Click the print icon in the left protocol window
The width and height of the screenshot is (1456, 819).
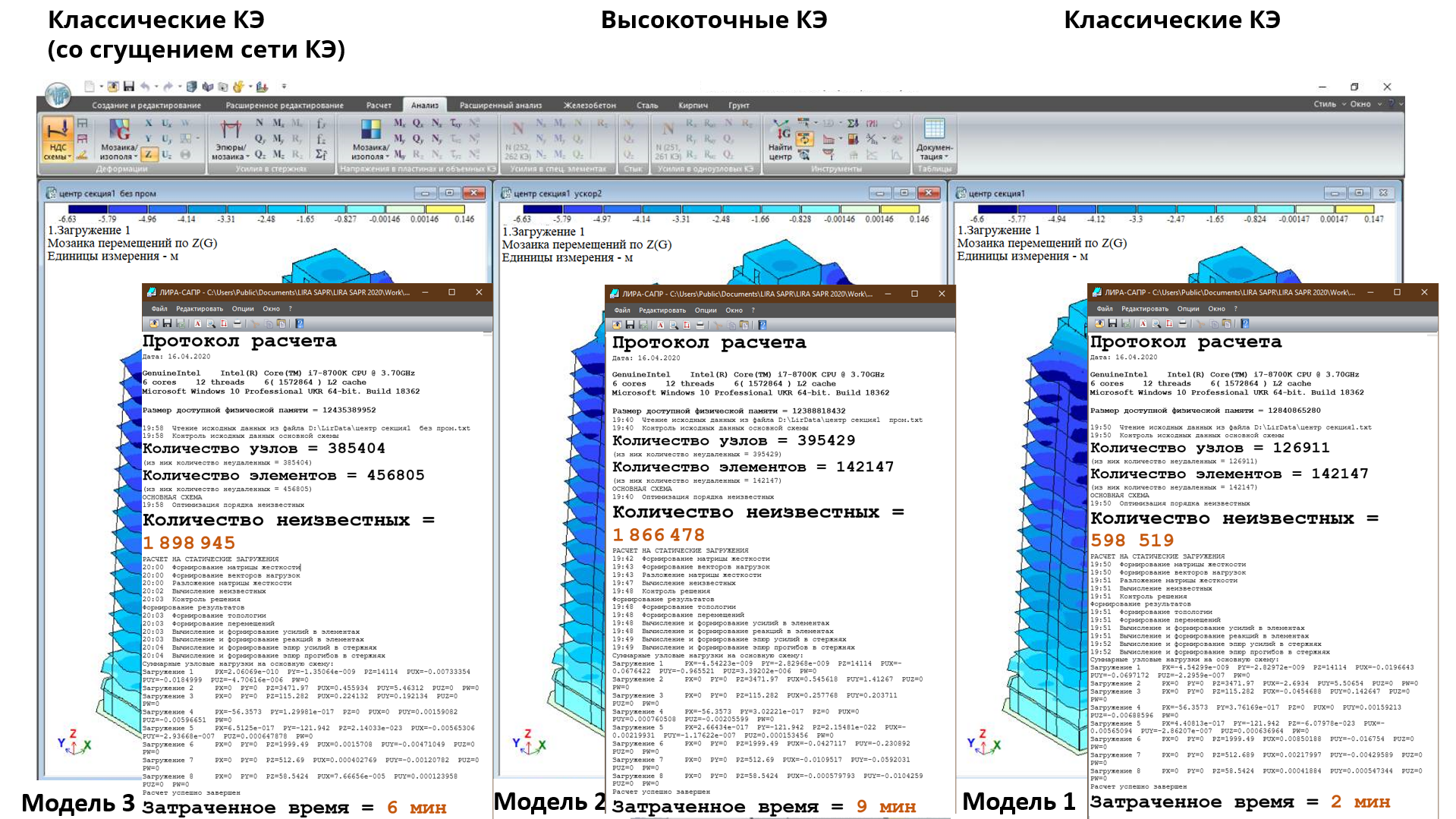(x=237, y=323)
